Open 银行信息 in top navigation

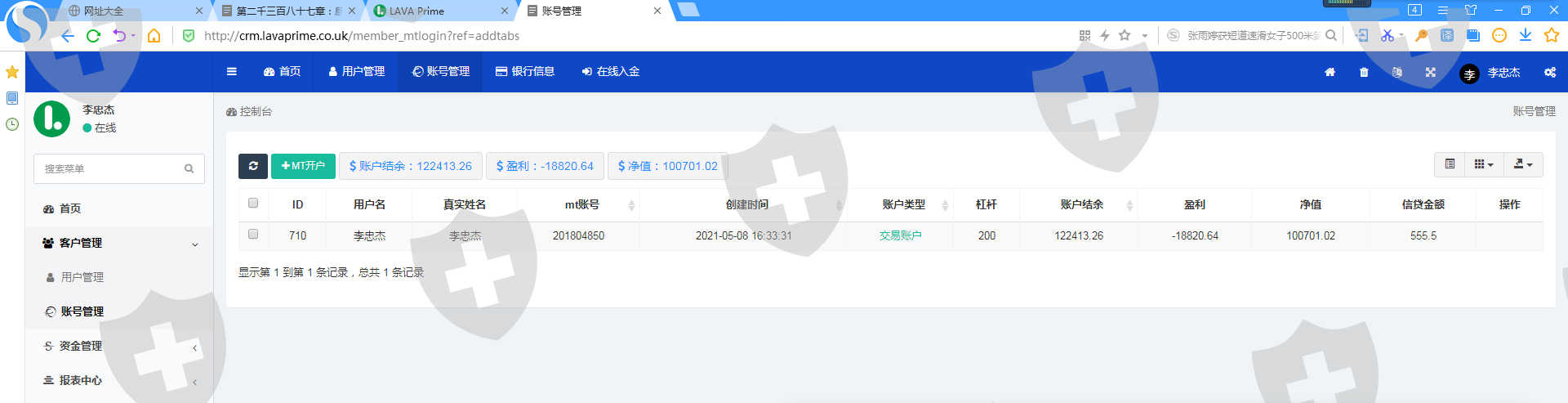click(525, 72)
